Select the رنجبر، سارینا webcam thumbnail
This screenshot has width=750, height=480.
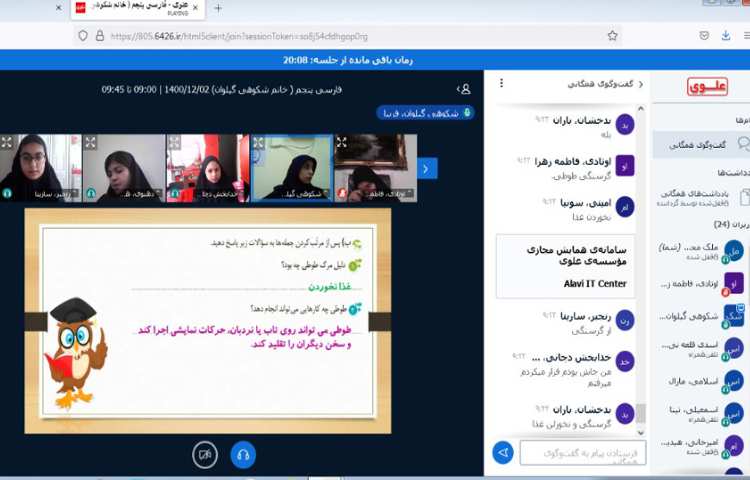41,168
